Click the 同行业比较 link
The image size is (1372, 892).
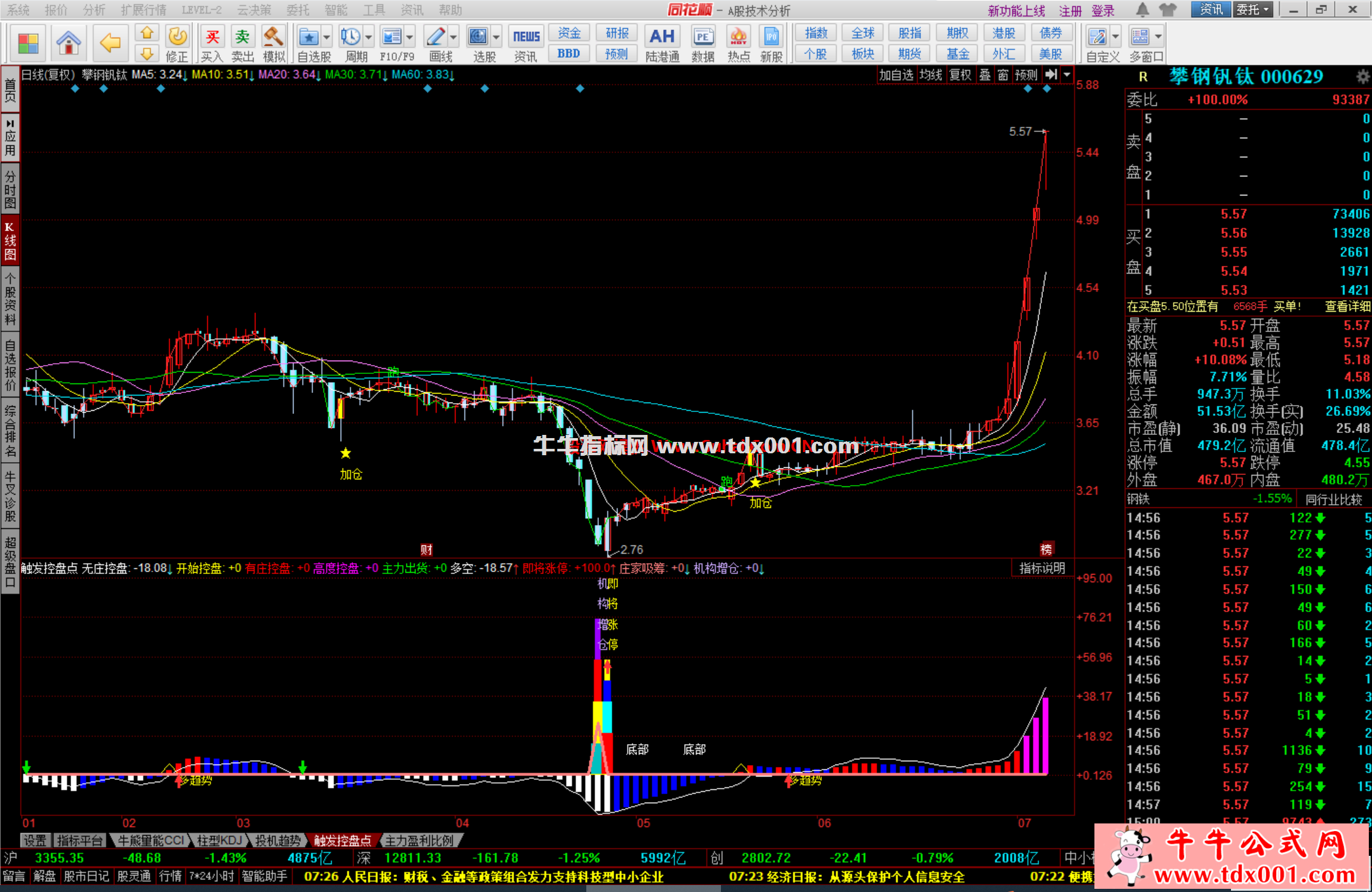pyautogui.click(x=1334, y=500)
